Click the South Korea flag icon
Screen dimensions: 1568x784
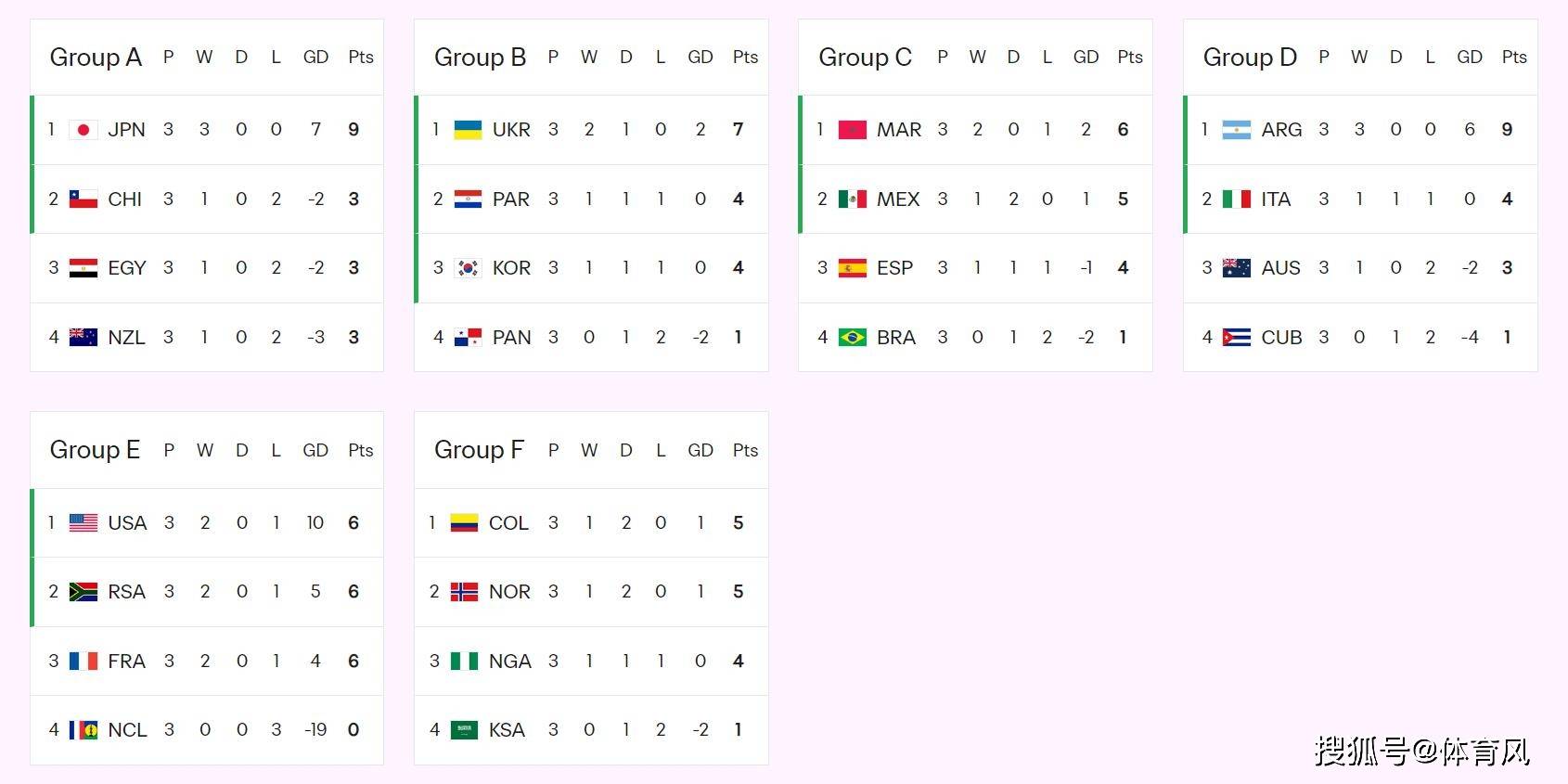tap(468, 268)
